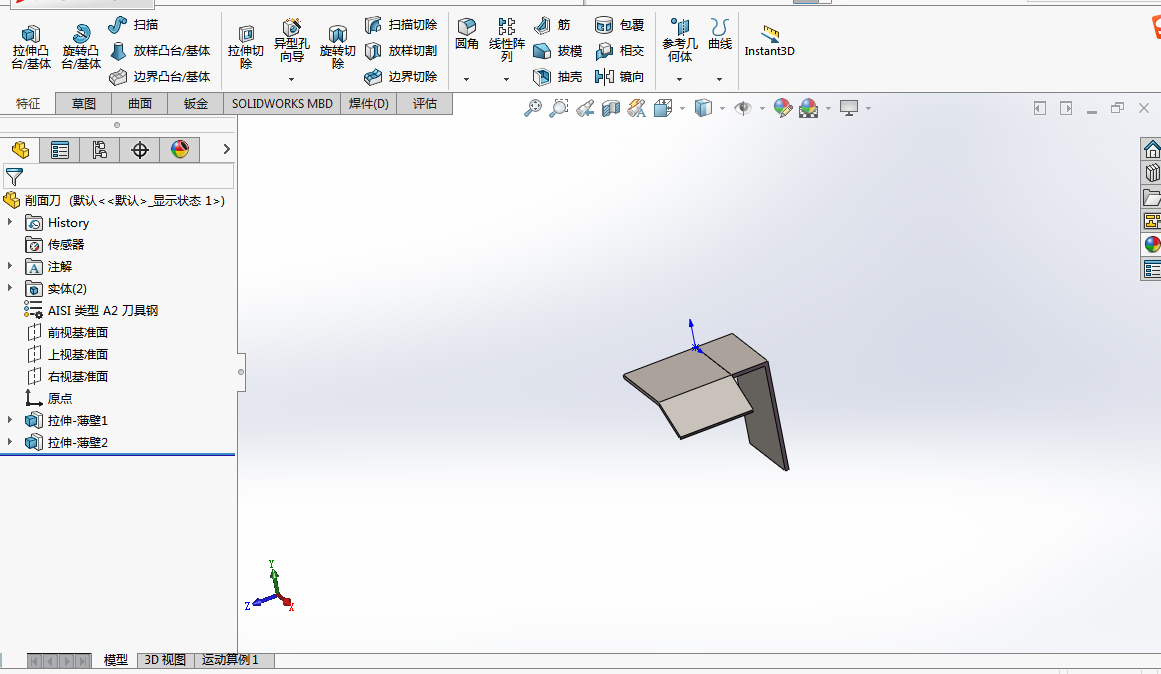Select Linear Pattern (线性阵列)
This screenshot has width=1161, height=674.
pos(506,40)
